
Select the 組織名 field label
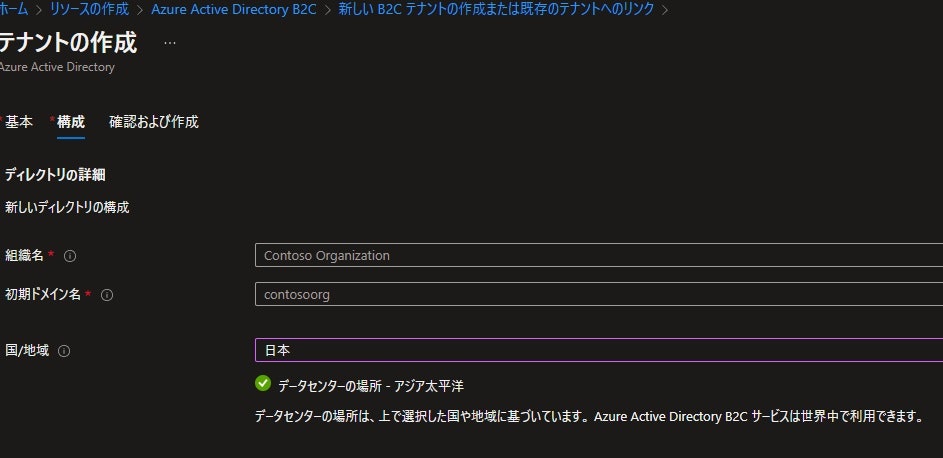coord(24,255)
